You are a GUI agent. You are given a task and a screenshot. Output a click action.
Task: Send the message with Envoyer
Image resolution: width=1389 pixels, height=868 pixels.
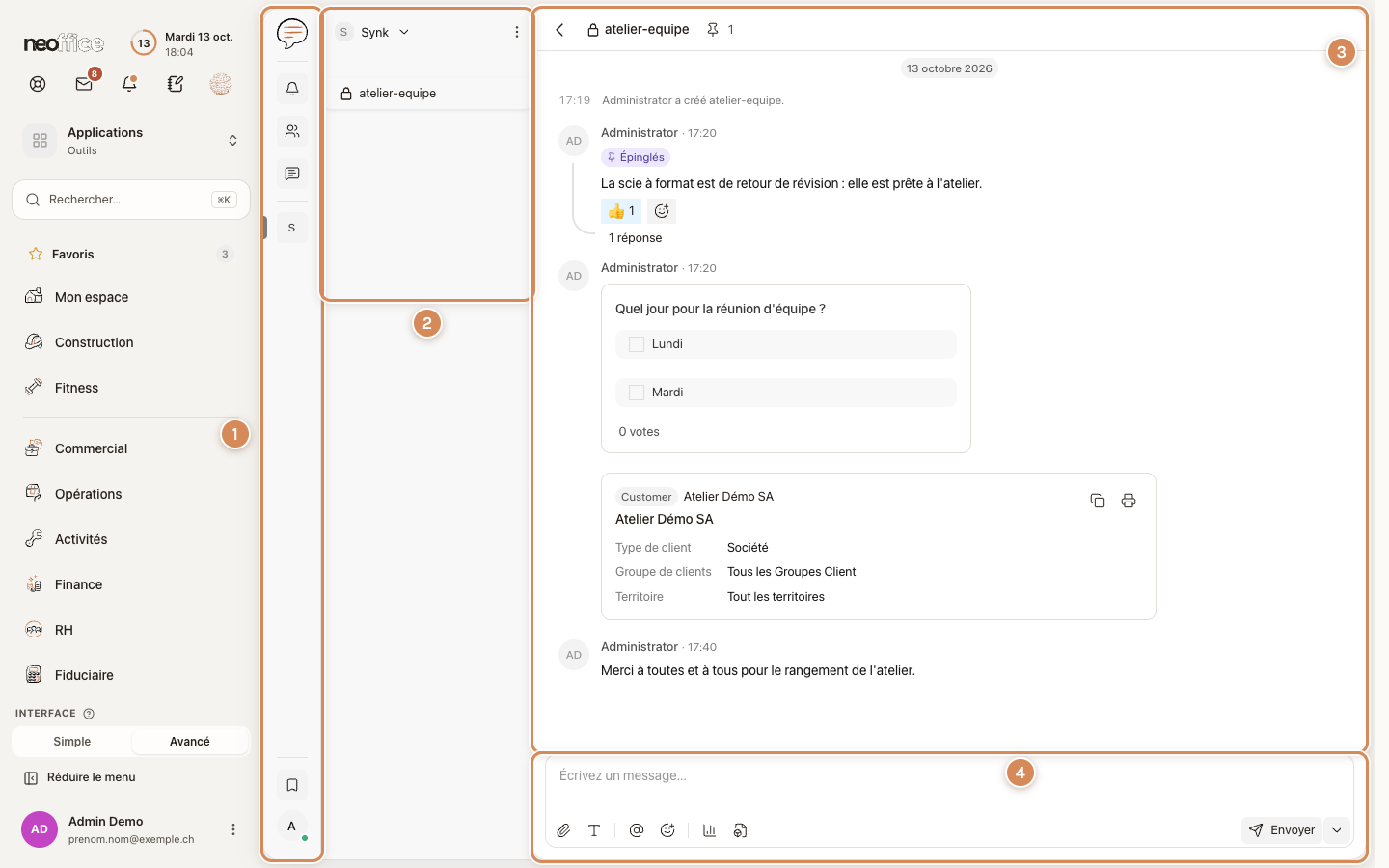(x=1282, y=830)
